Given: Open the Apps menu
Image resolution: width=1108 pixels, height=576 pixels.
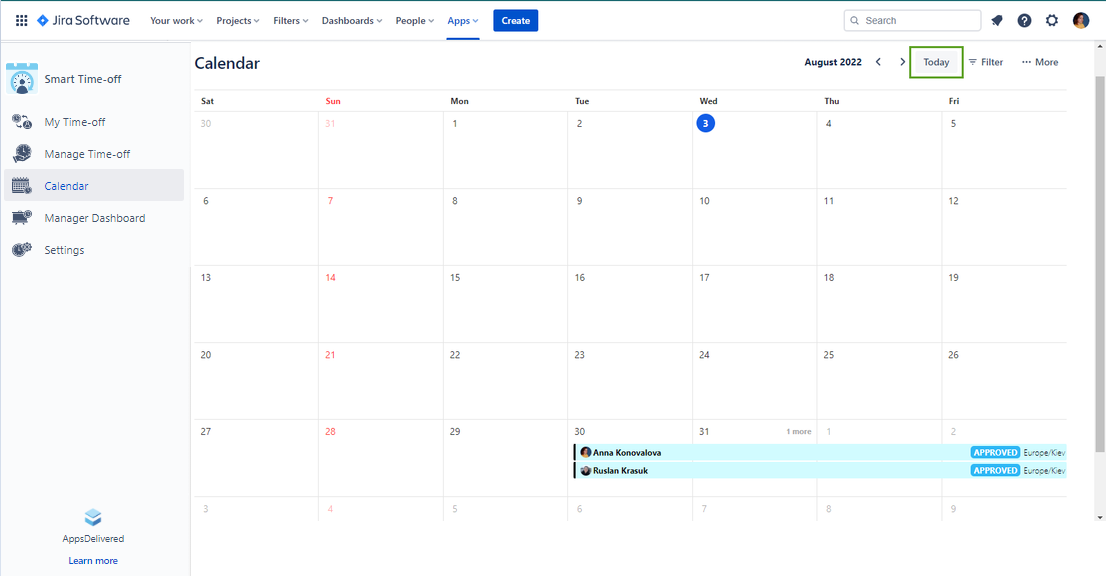Looking at the screenshot, I should tap(463, 20).
